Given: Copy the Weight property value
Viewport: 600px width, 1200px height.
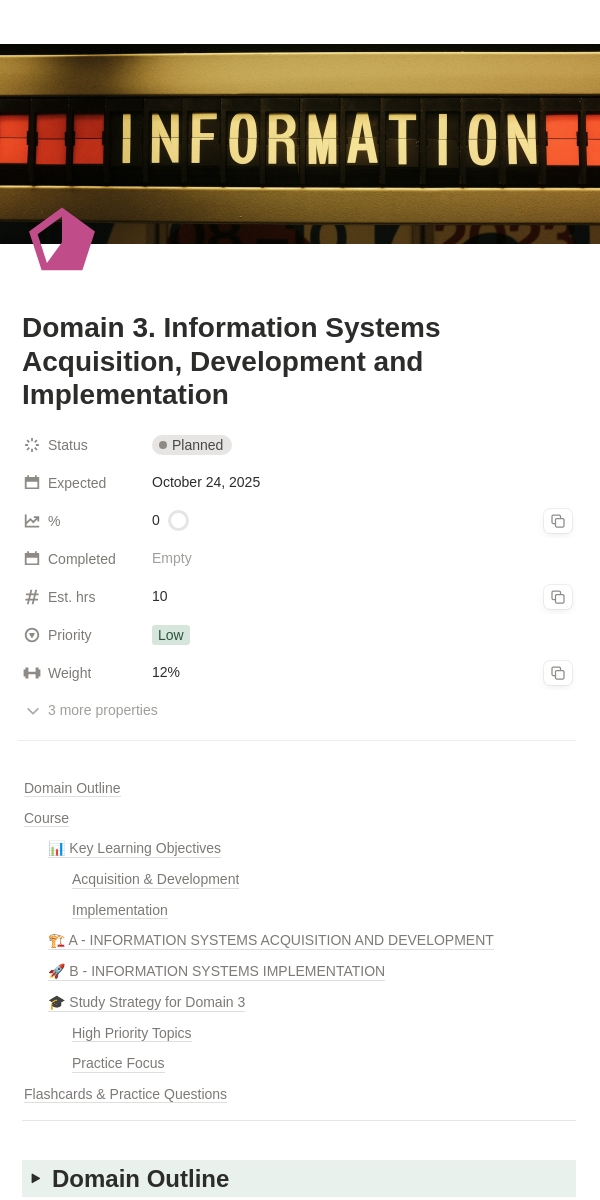Looking at the screenshot, I should 558,673.
